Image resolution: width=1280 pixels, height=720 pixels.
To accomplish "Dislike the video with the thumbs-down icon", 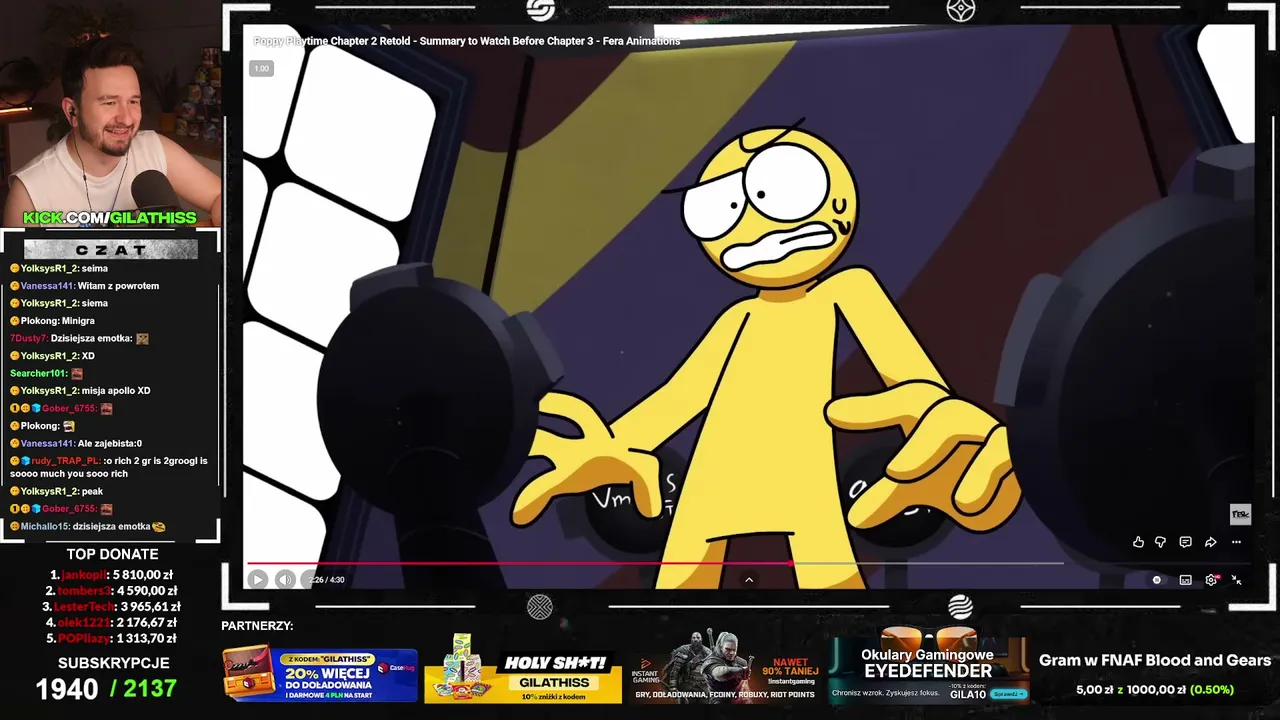I will (x=1161, y=542).
